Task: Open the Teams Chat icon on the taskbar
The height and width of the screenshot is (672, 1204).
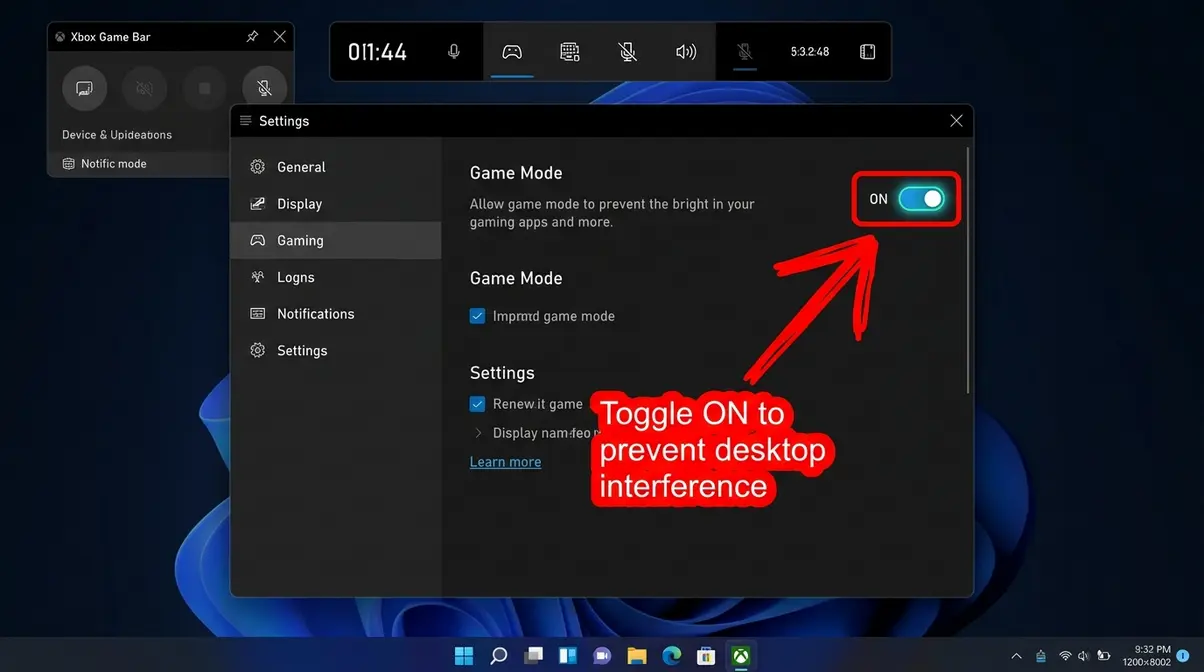Action: [602, 656]
